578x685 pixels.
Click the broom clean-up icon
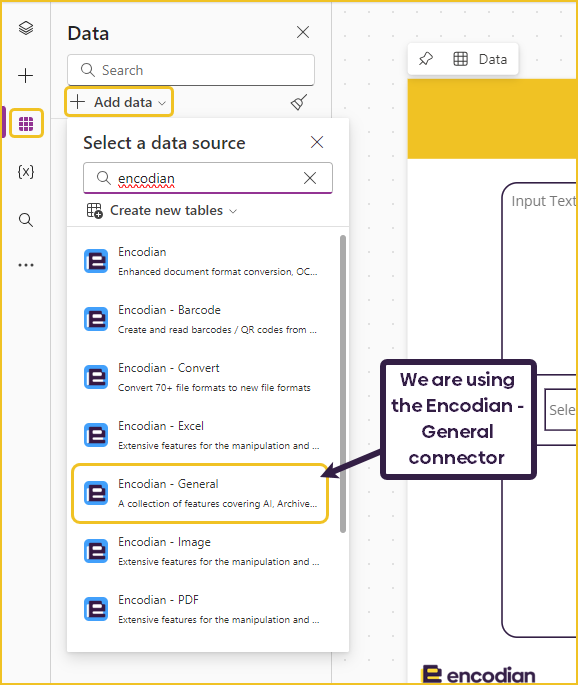pos(299,102)
